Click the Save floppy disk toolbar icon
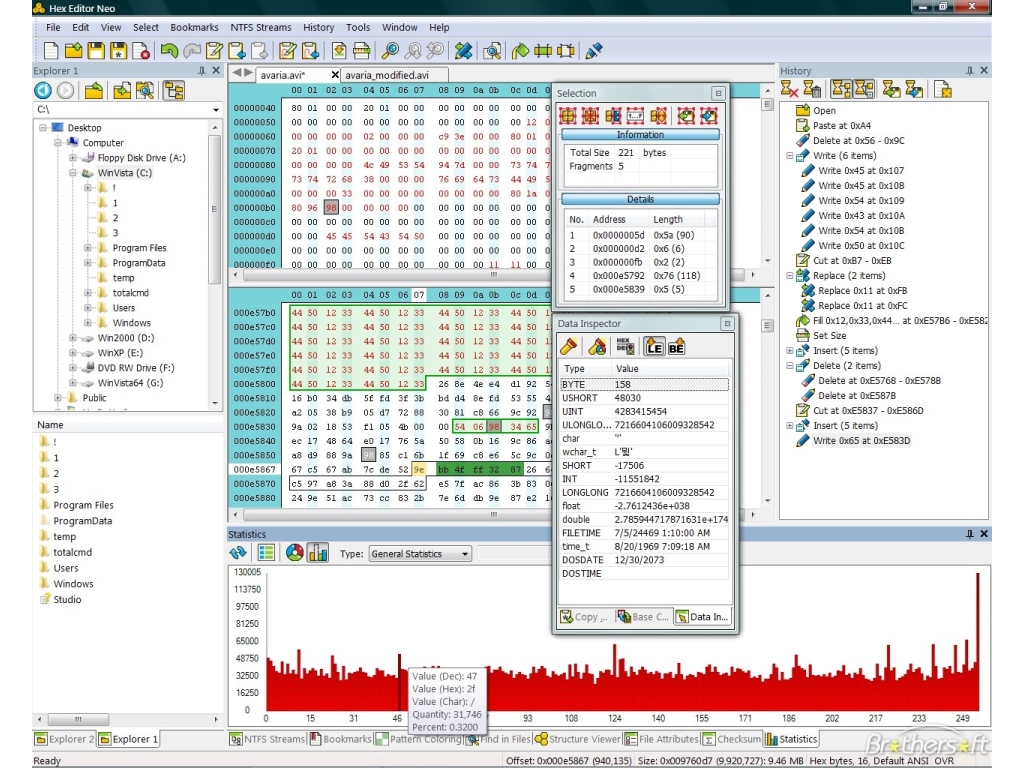The image size is (1024, 768). click(96, 50)
